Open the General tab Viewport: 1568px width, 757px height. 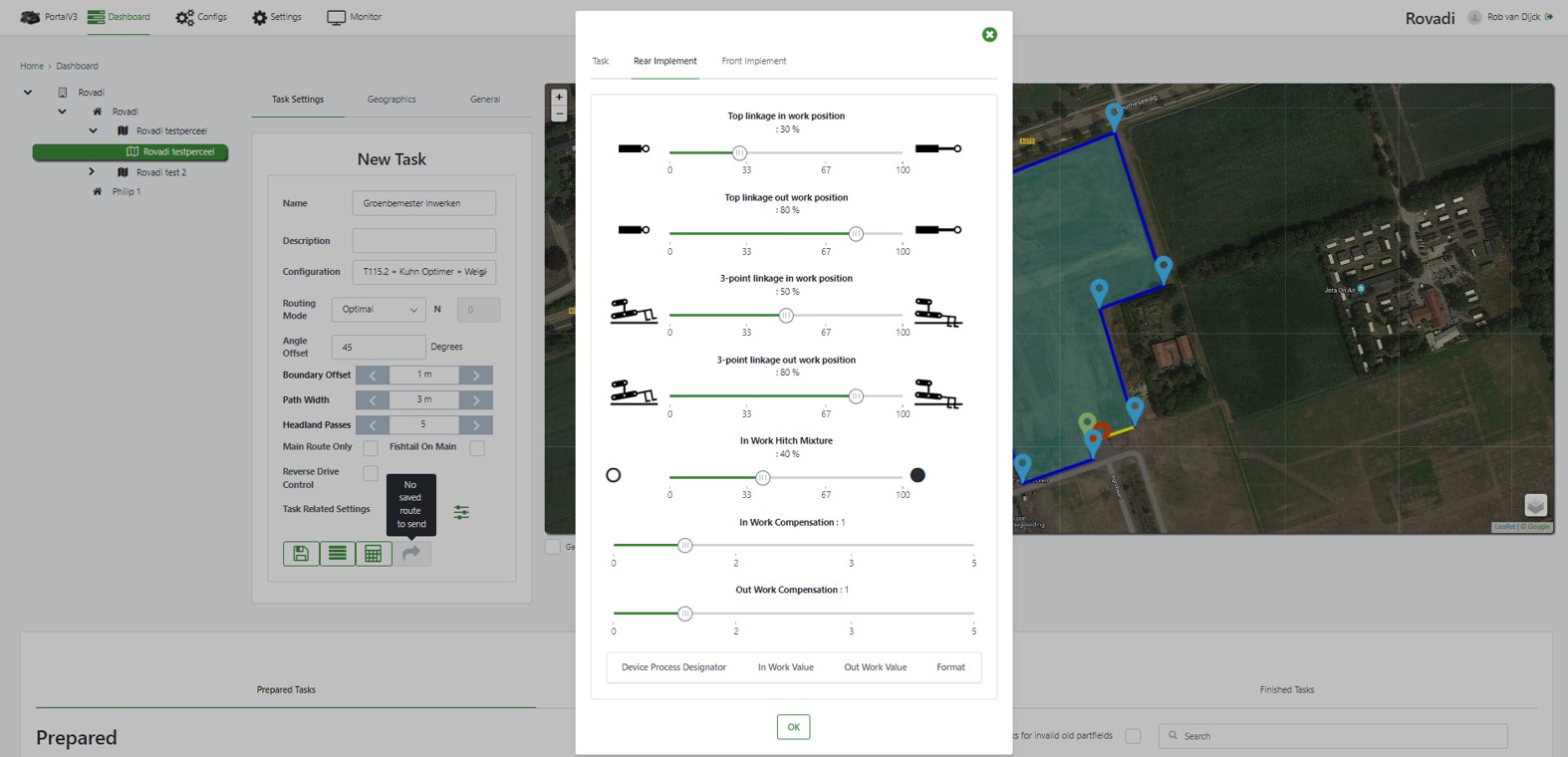(x=485, y=100)
